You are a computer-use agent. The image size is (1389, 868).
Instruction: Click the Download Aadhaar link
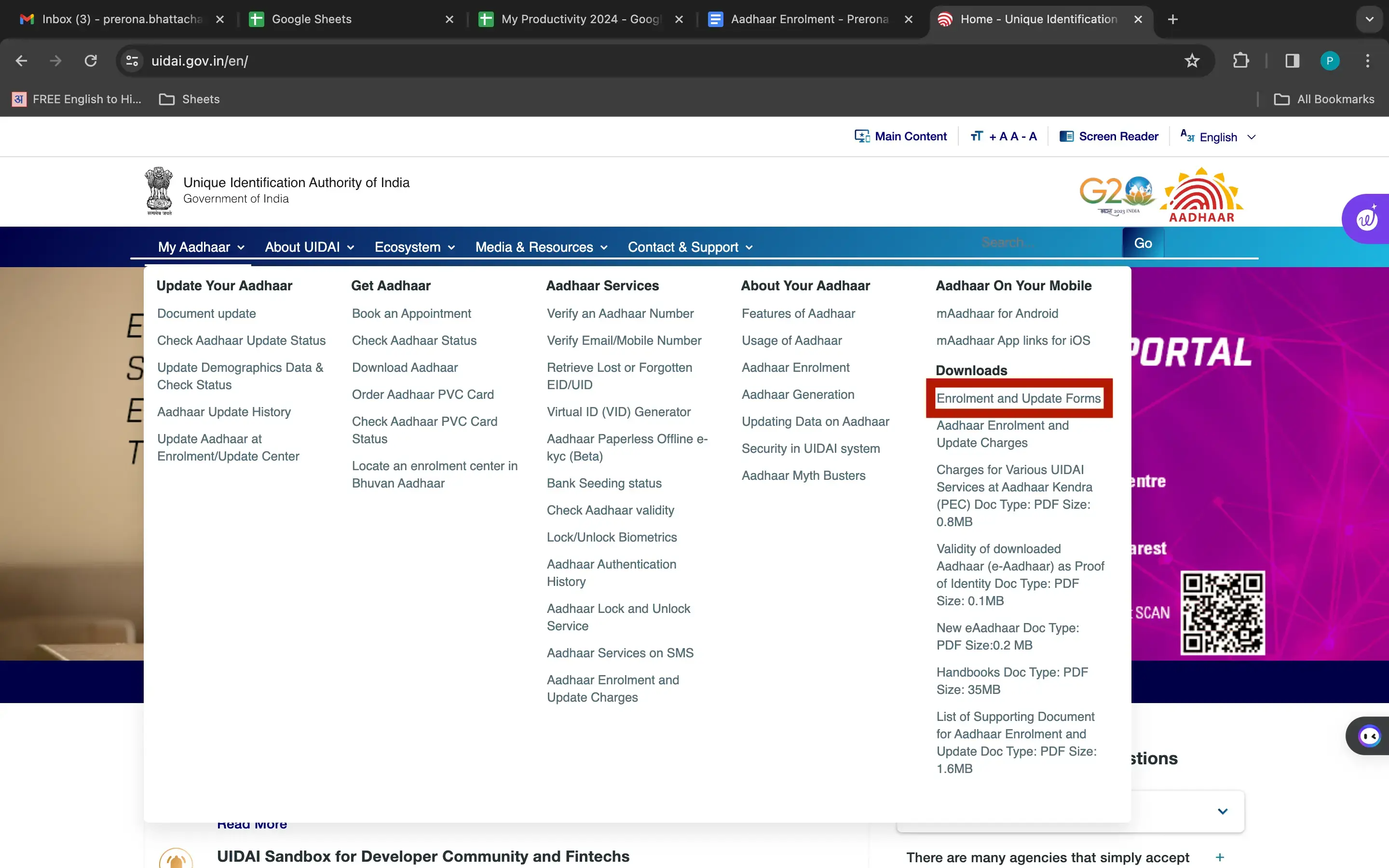[x=405, y=367]
